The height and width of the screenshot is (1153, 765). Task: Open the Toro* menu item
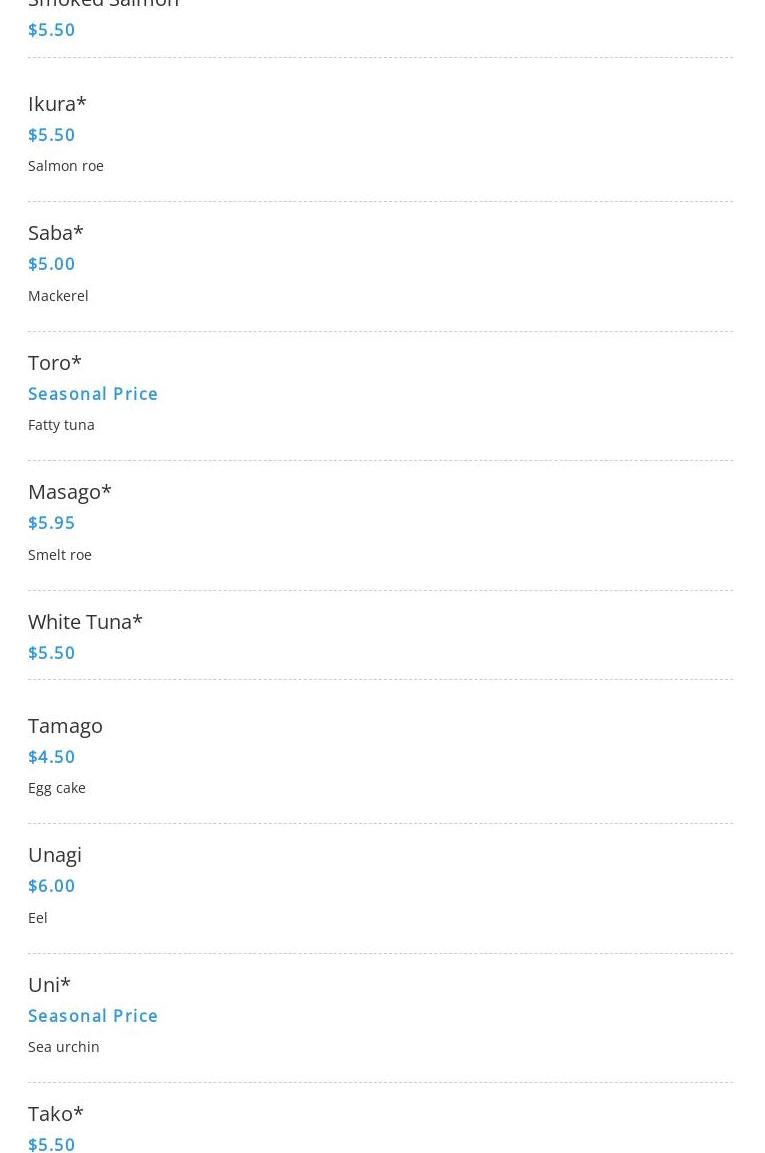tap(54, 363)
